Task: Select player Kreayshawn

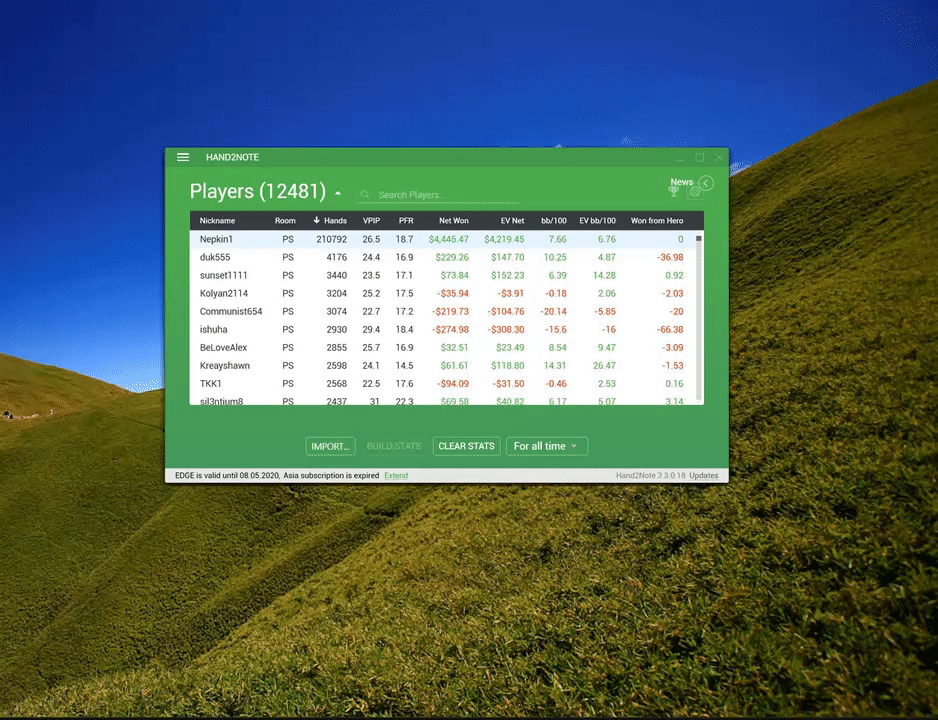Action: point(225,365)
